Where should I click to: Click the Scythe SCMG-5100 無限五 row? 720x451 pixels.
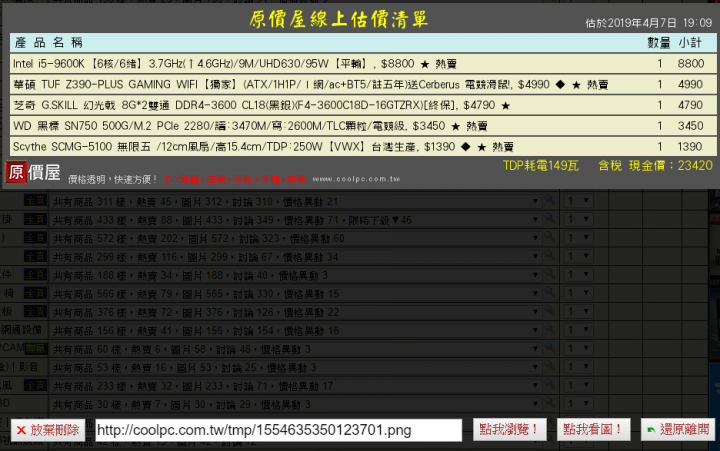pos(363,147)
